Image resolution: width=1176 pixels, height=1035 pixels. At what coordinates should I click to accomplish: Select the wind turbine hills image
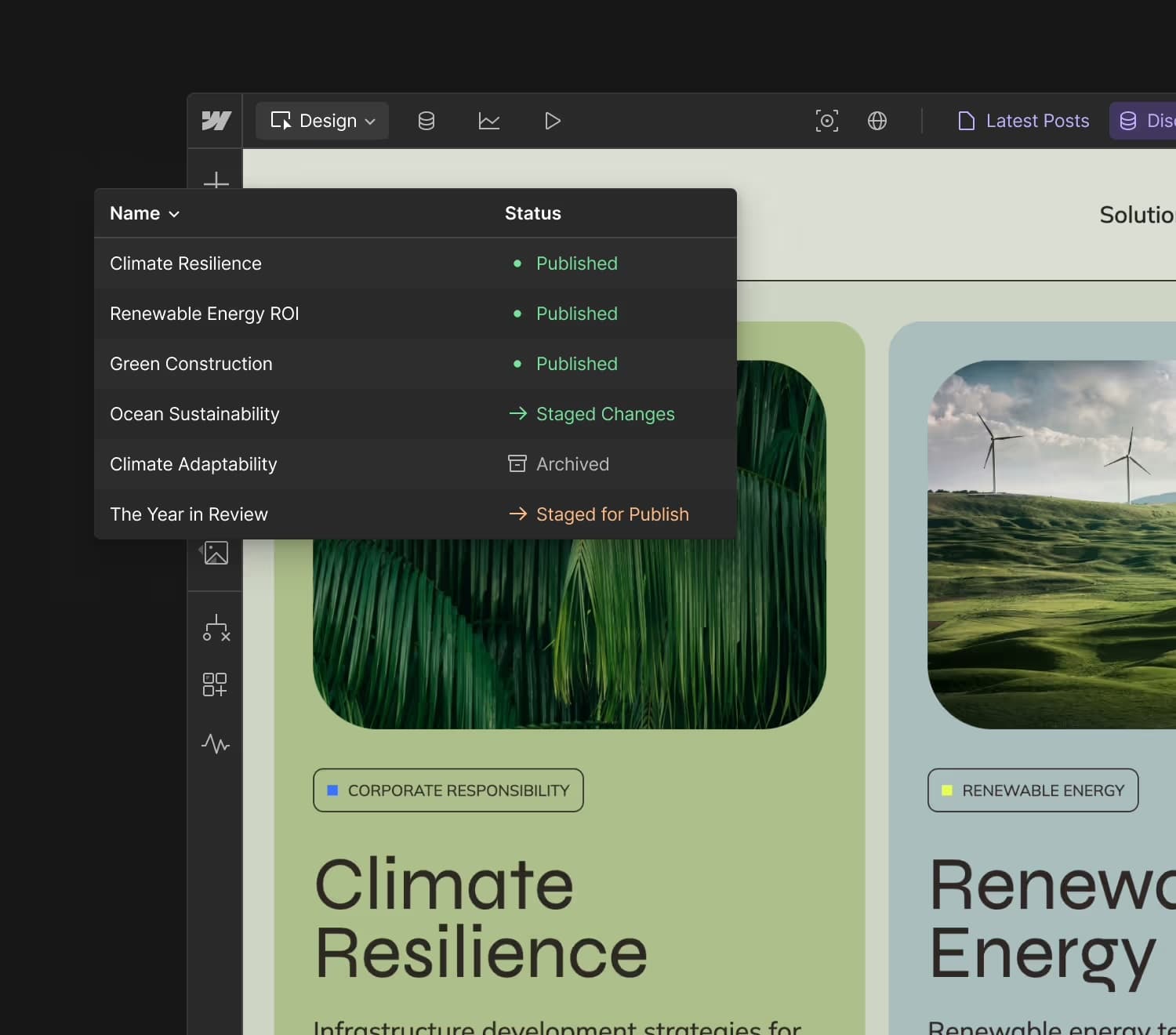point(1051,544)
